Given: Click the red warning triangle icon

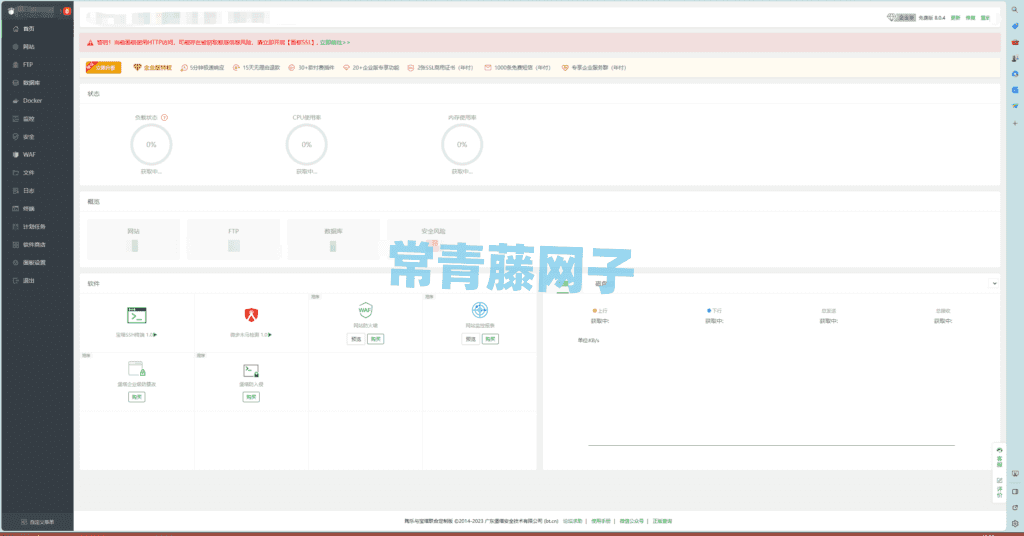Looking at the screenshot, I should tap(90, 42).
